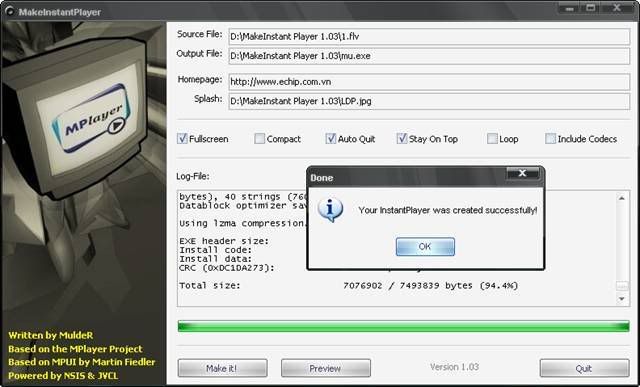Click the info icon in Done dialog

point(330,210)
